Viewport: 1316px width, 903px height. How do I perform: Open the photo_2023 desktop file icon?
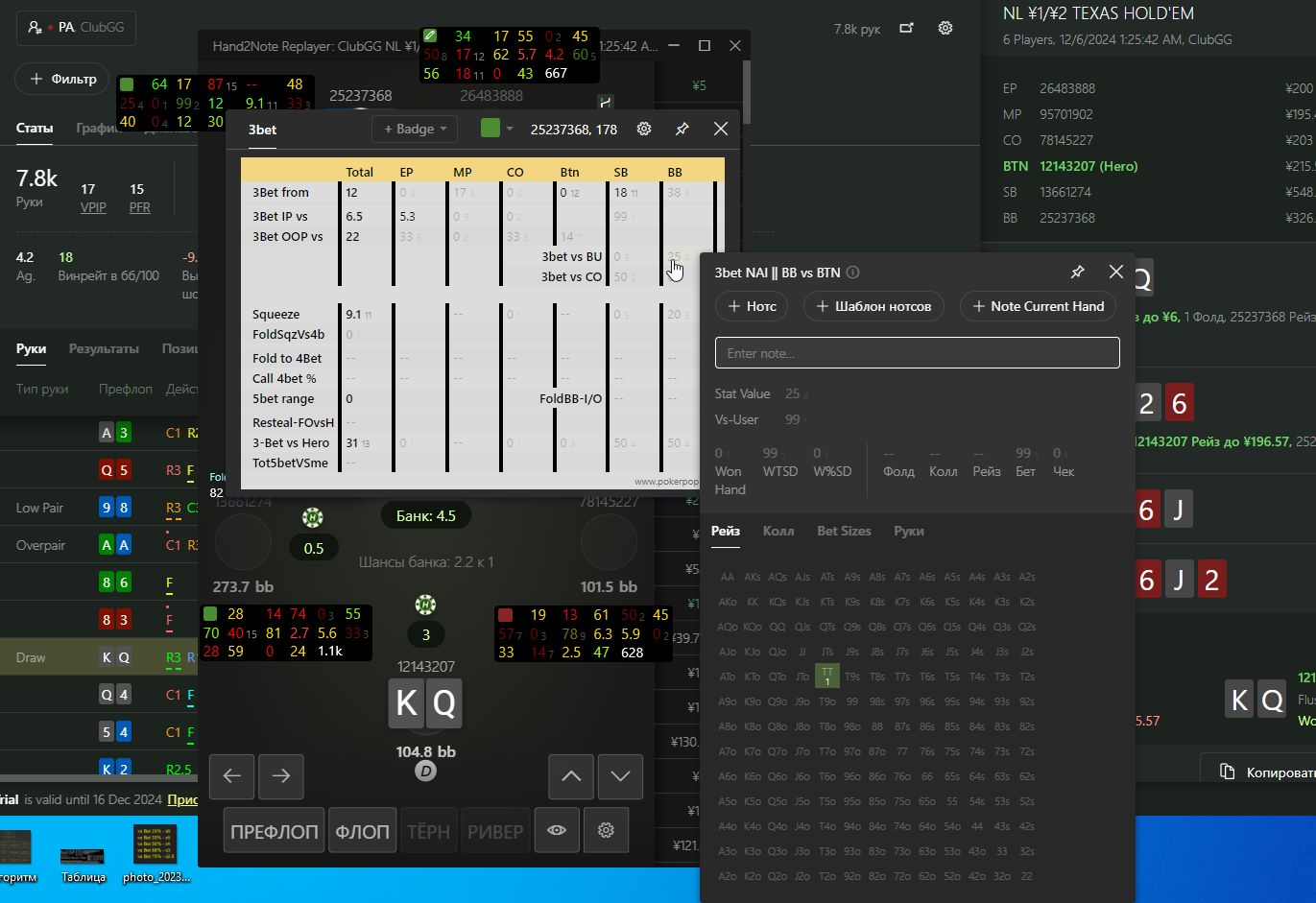coord(156,853)
